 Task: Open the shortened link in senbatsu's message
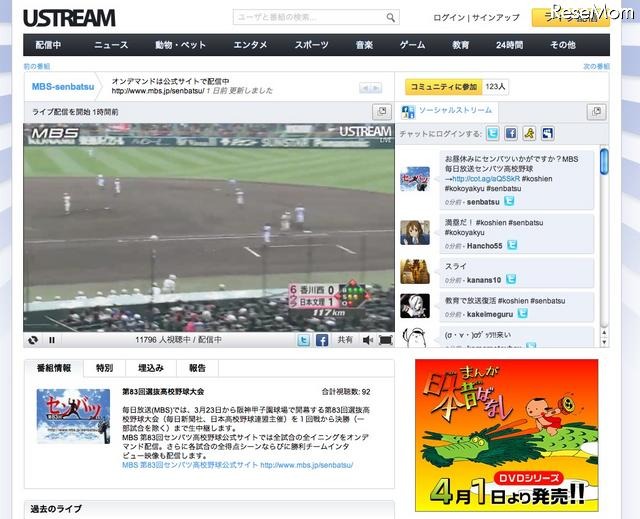[486, 179]
